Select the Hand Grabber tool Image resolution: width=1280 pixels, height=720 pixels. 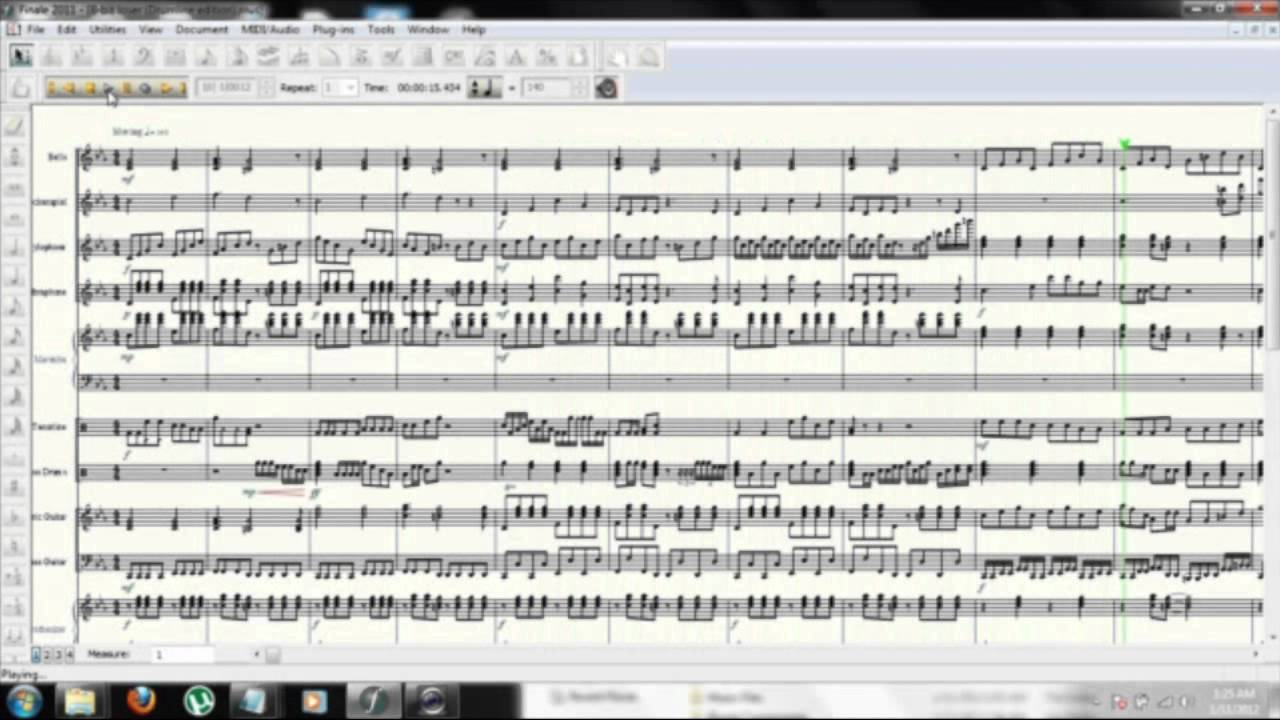click(x=618, y=57)
